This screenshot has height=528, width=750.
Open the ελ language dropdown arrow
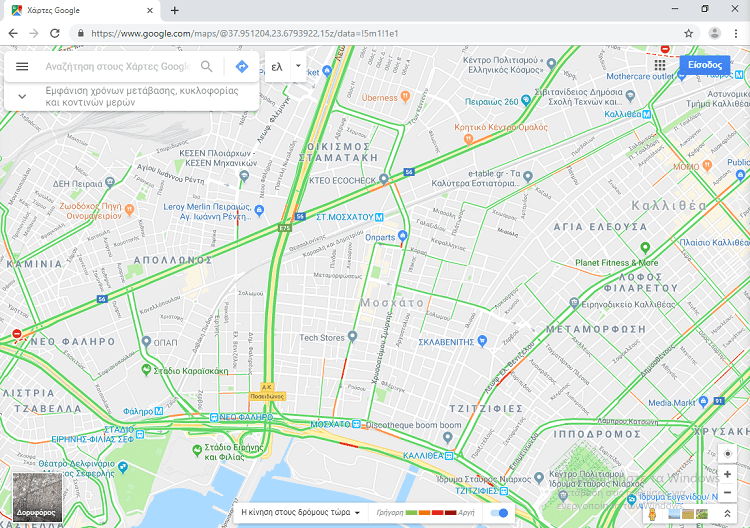298,66
